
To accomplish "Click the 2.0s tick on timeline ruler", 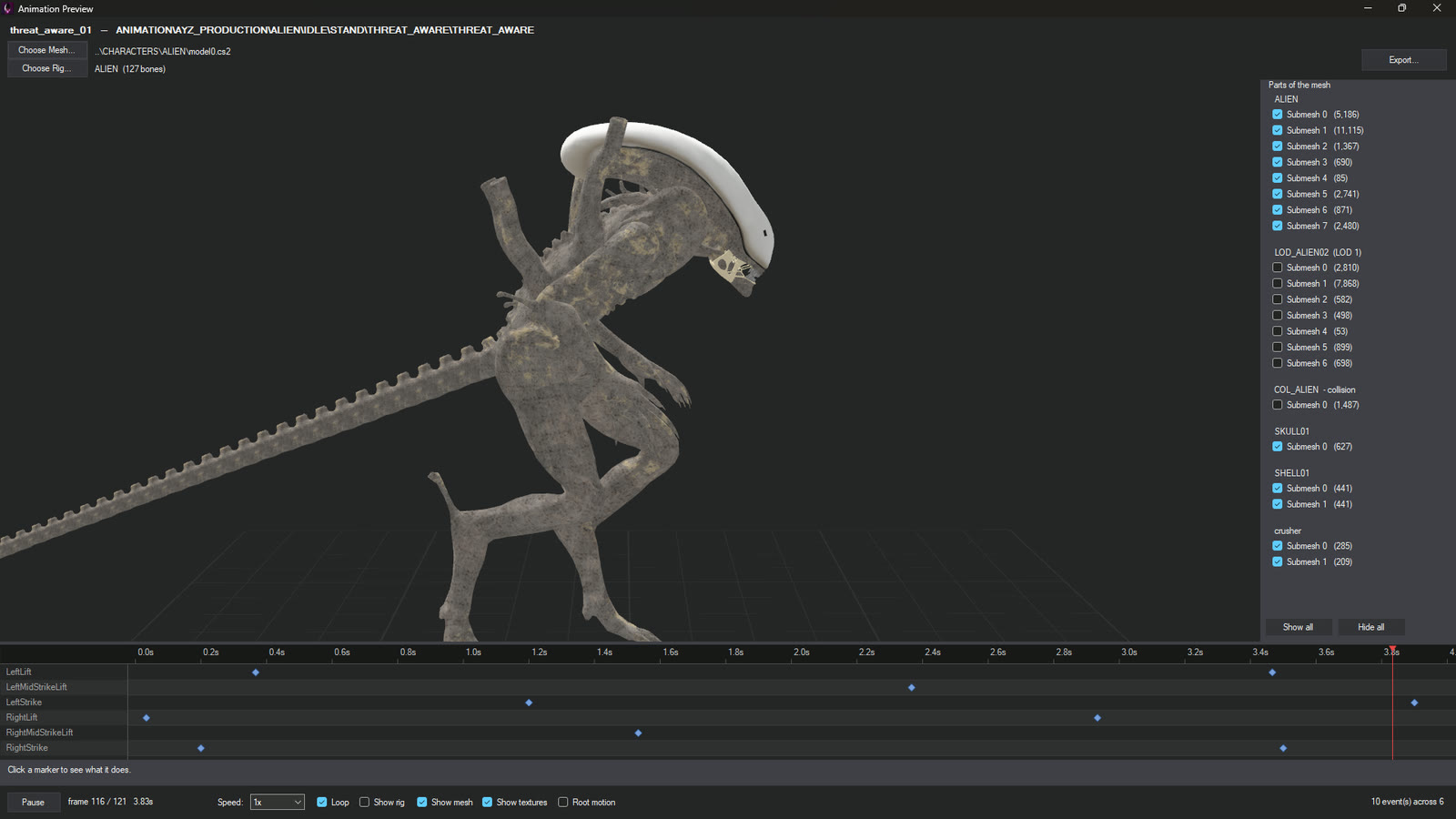I will tap(801, 652).
